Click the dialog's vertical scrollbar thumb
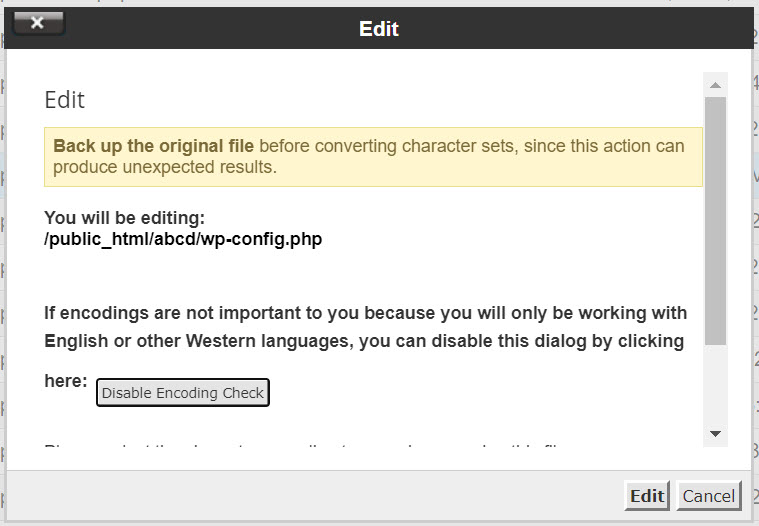The image size is (759, 526). pyautogui.click(x=715, y=220)
